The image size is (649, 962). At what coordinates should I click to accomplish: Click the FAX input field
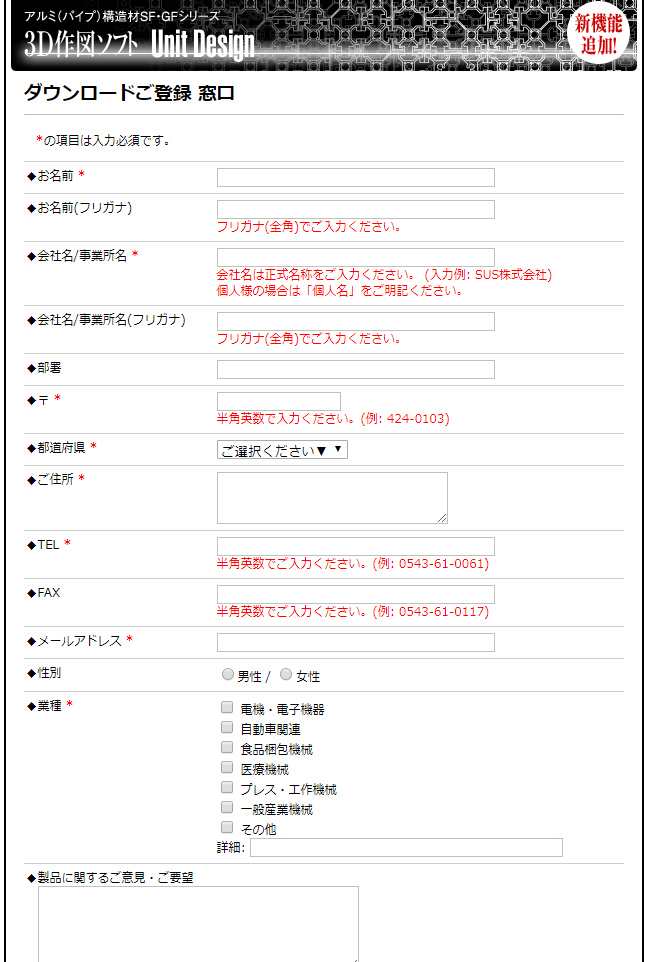tap(356, 594)
